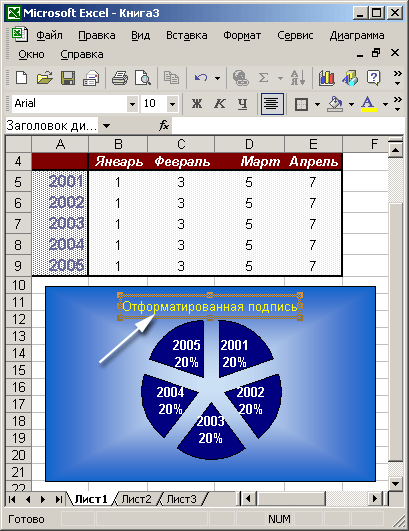The height and width of the screenshot is (531, 409).
Task: Click cell Январь in header row
Action: 118,162
